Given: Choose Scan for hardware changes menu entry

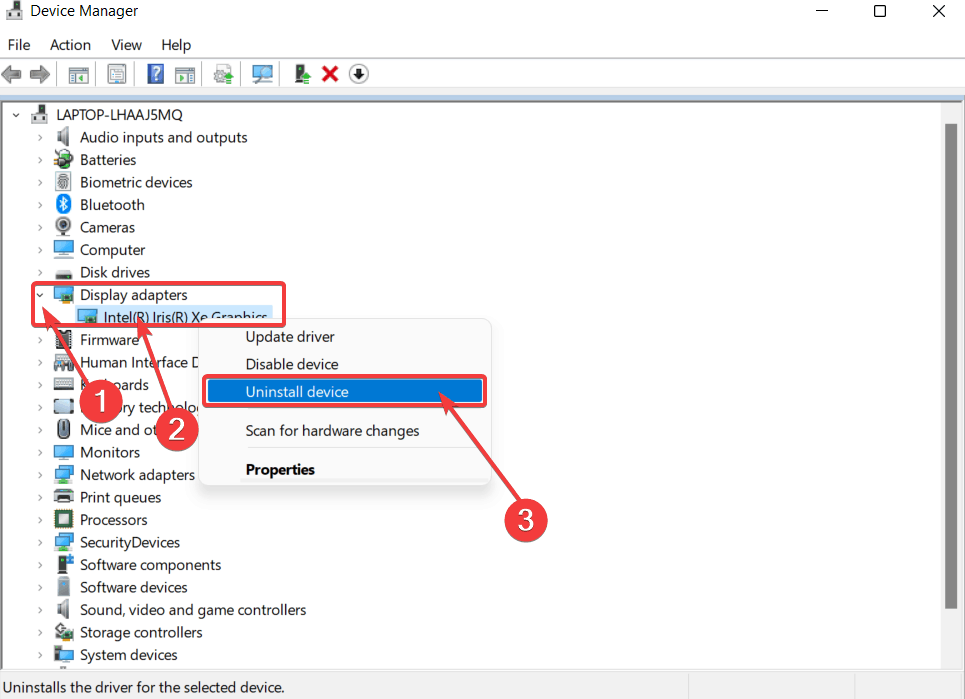Looking at the screenshot, I should tap(345, 431).
